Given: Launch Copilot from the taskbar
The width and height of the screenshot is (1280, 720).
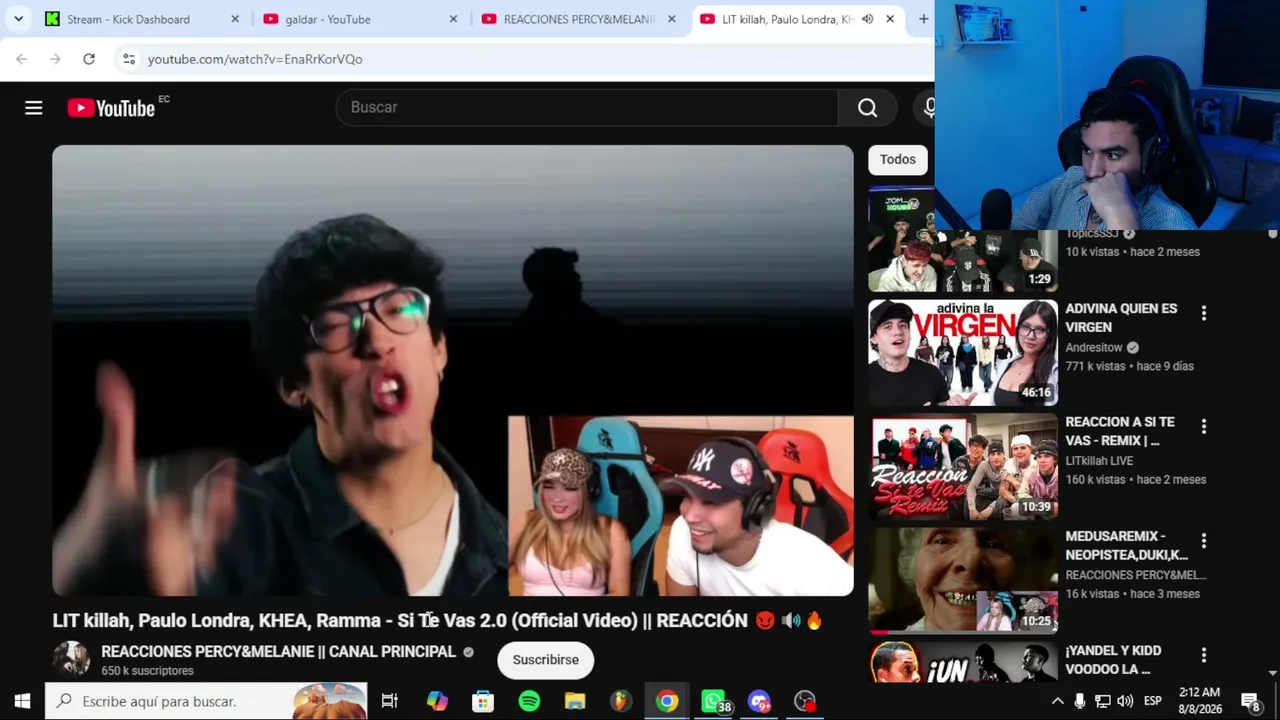Looking at the screenshot, I should tap(437, 701).
